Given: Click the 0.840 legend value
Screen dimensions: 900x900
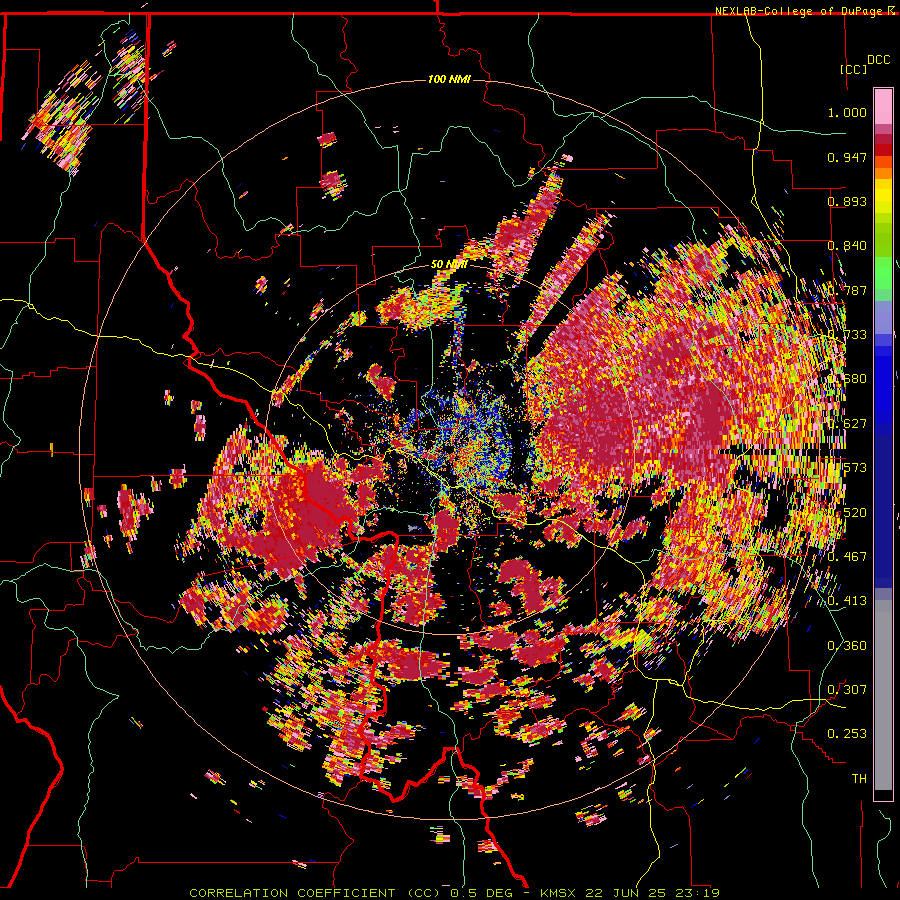Looking at the screenshot, I should (847, 246).
